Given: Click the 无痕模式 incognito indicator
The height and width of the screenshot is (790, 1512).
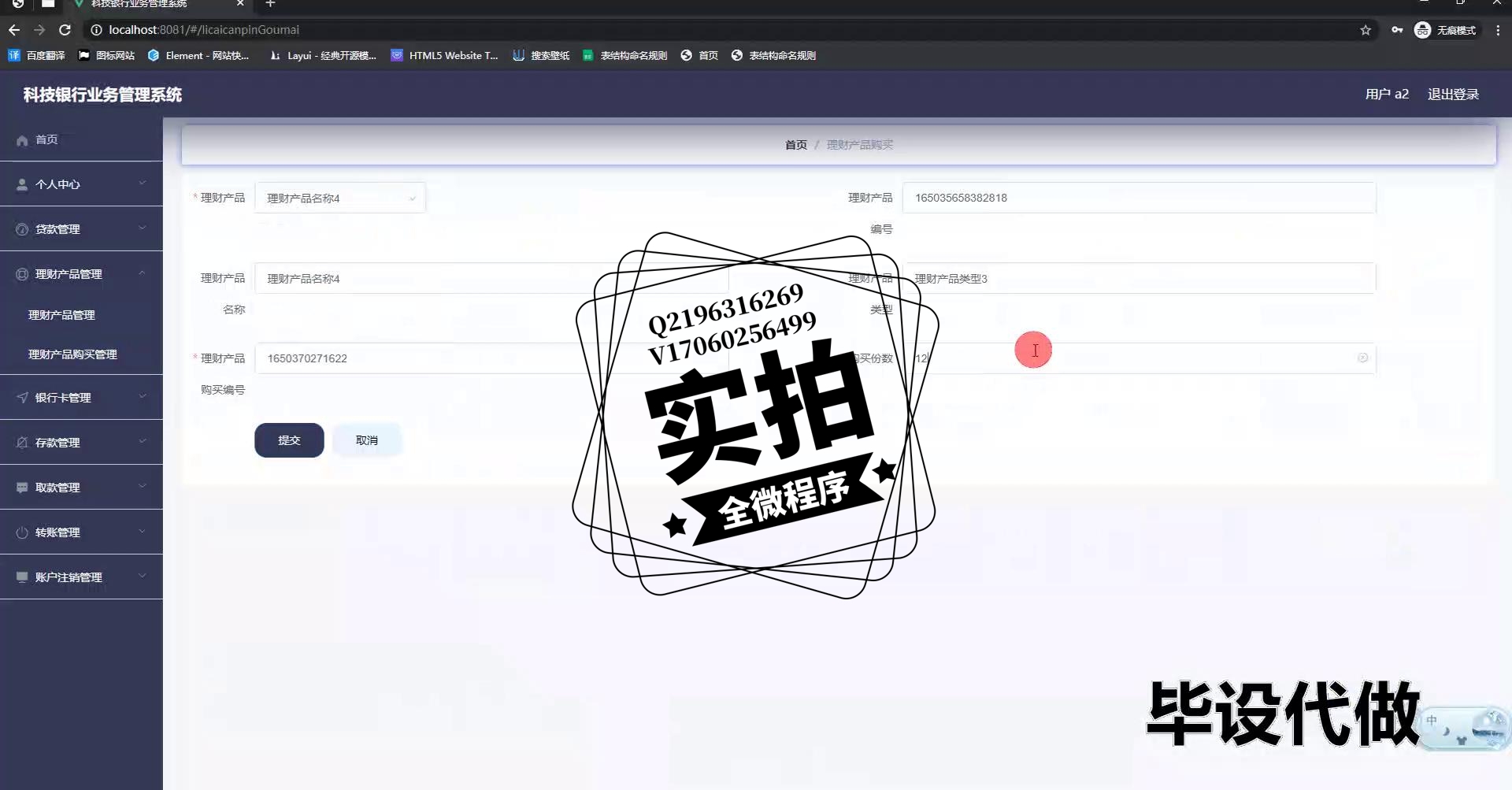Looking at the screenshot, I should [x=1446, y=30].
